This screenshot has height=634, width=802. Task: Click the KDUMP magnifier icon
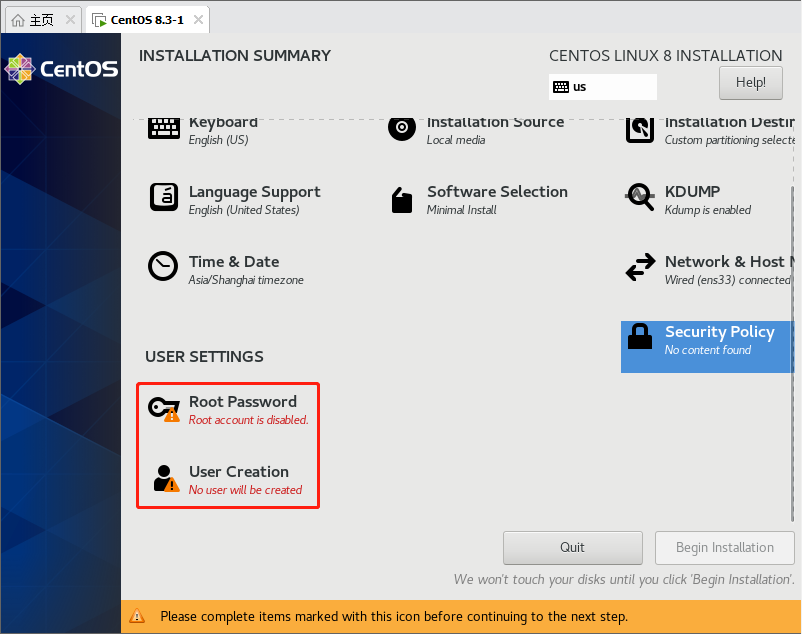click(640, 197)
